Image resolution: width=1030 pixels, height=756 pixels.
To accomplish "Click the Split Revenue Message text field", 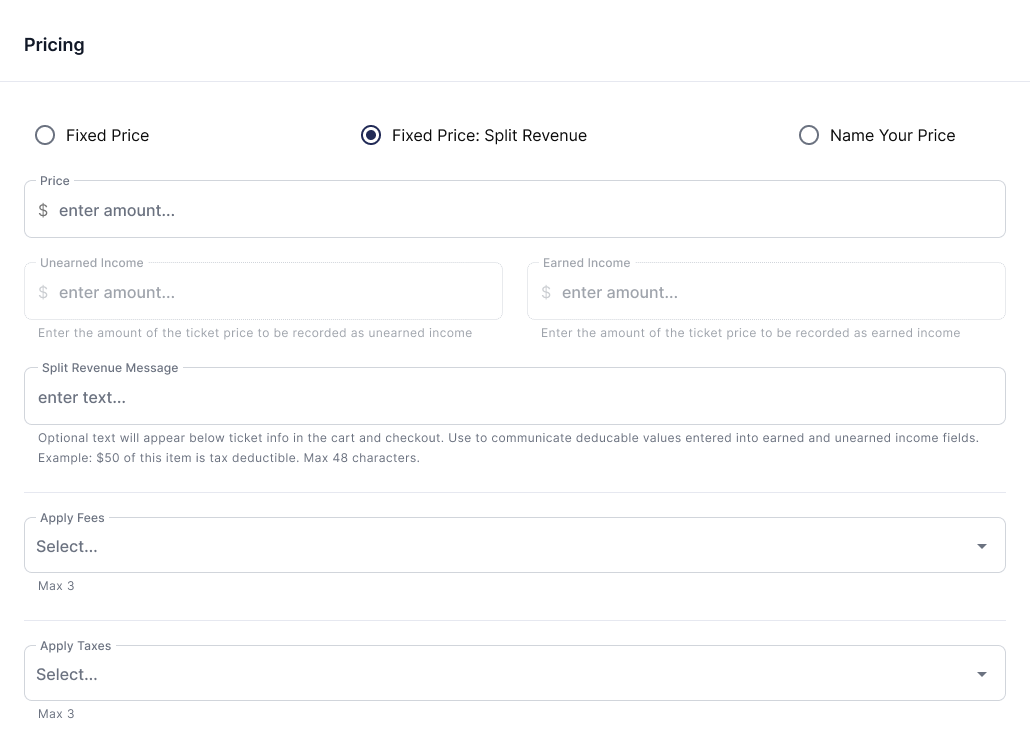I will [x=515, y=397].
